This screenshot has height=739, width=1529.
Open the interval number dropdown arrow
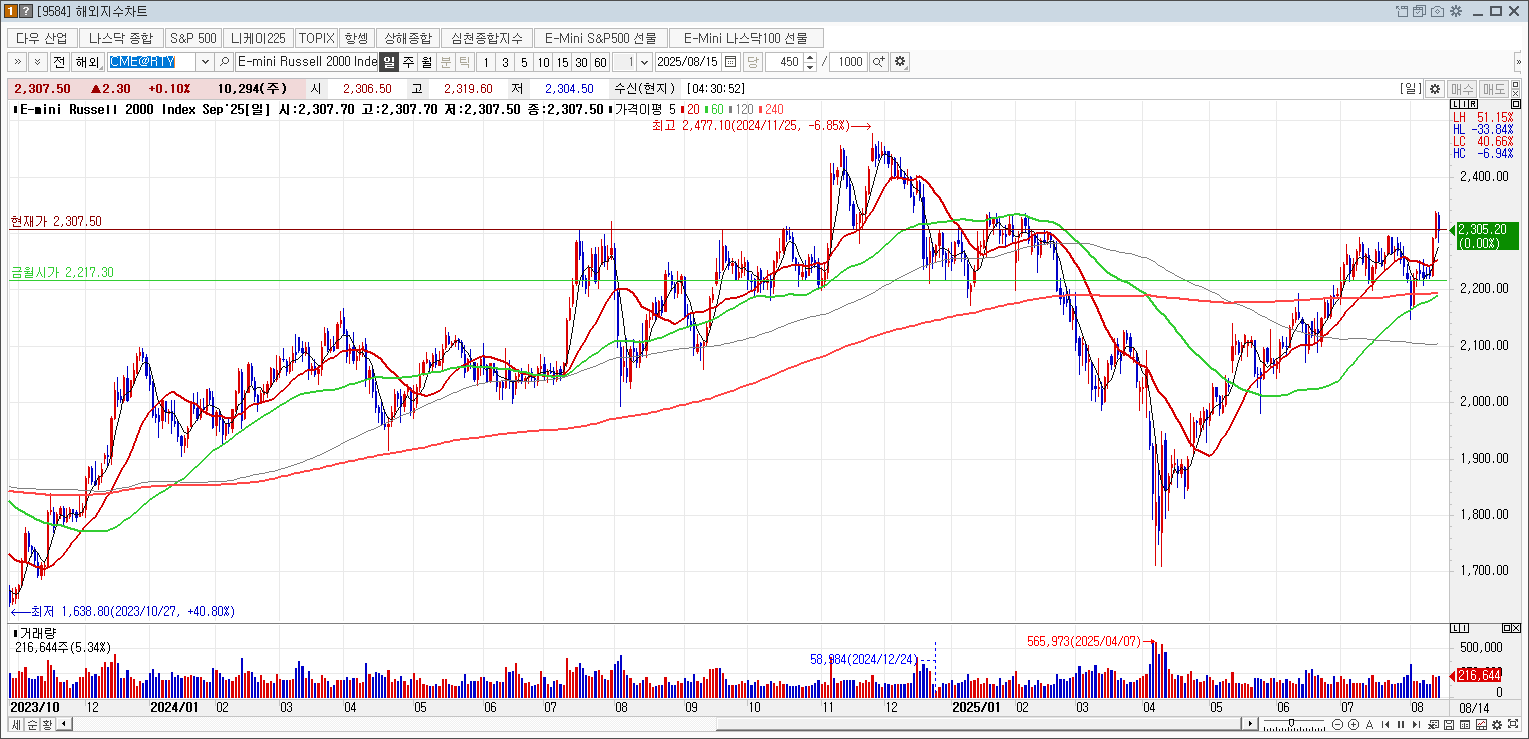[644, 62]
